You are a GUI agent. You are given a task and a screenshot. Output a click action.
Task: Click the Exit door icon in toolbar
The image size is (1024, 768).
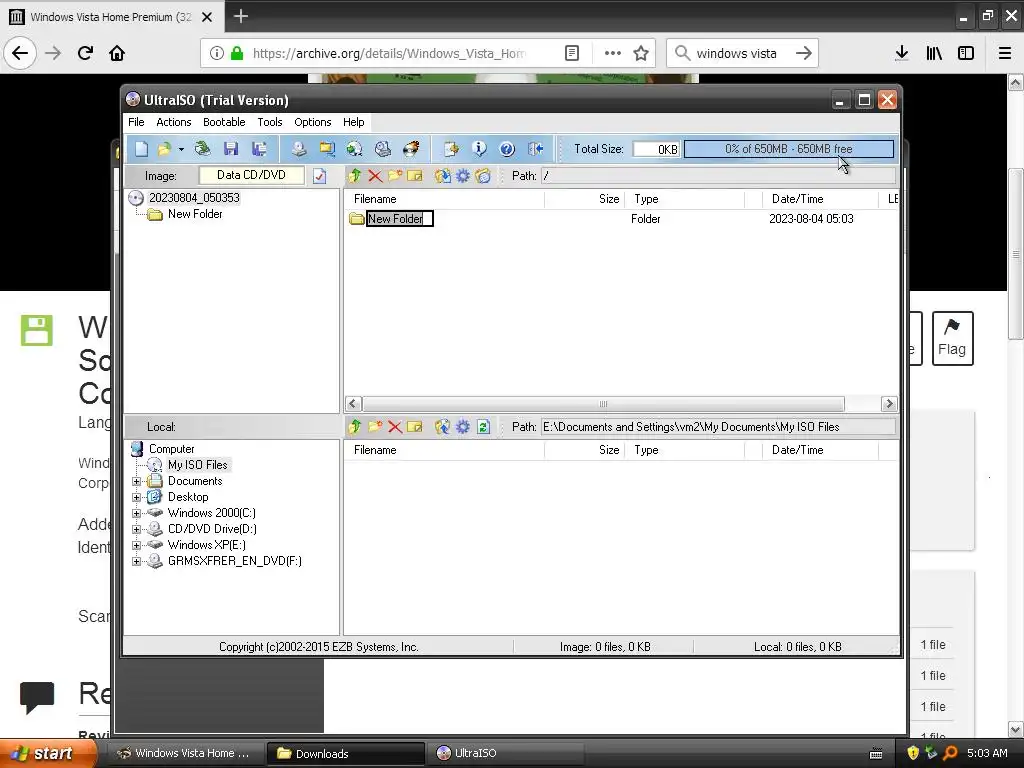pyautogui.click(x=536, y=149)
